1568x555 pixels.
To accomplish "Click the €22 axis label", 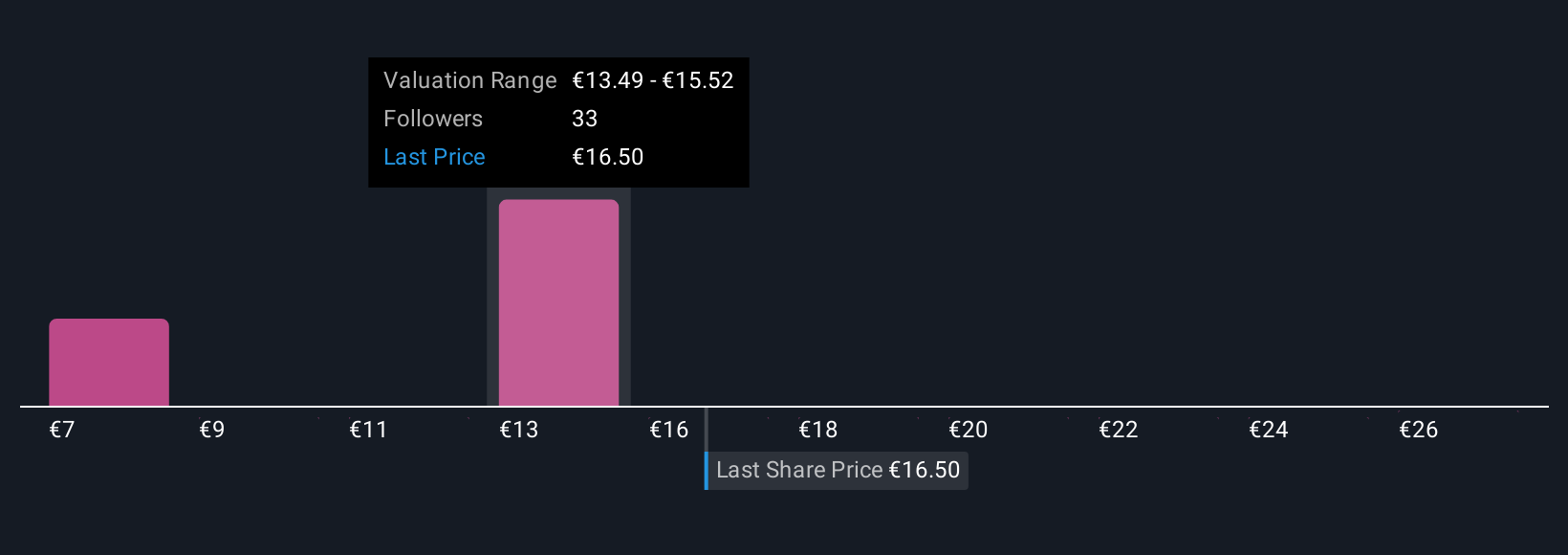I will tap(1119, 430).
